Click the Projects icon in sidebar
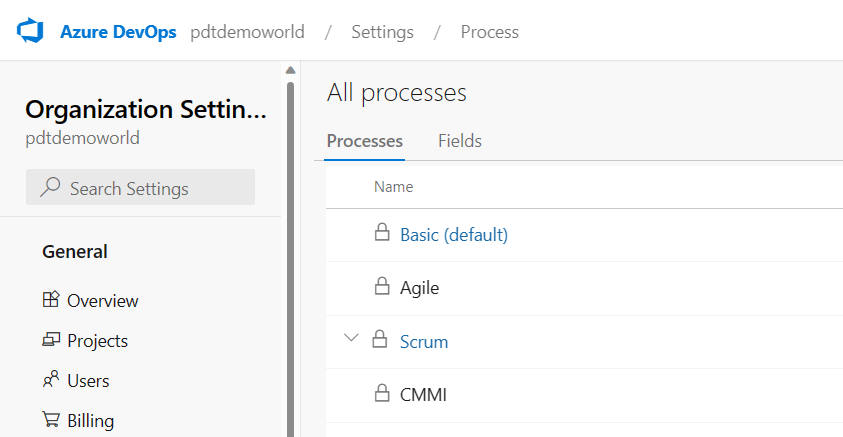 tap(51, 340)
